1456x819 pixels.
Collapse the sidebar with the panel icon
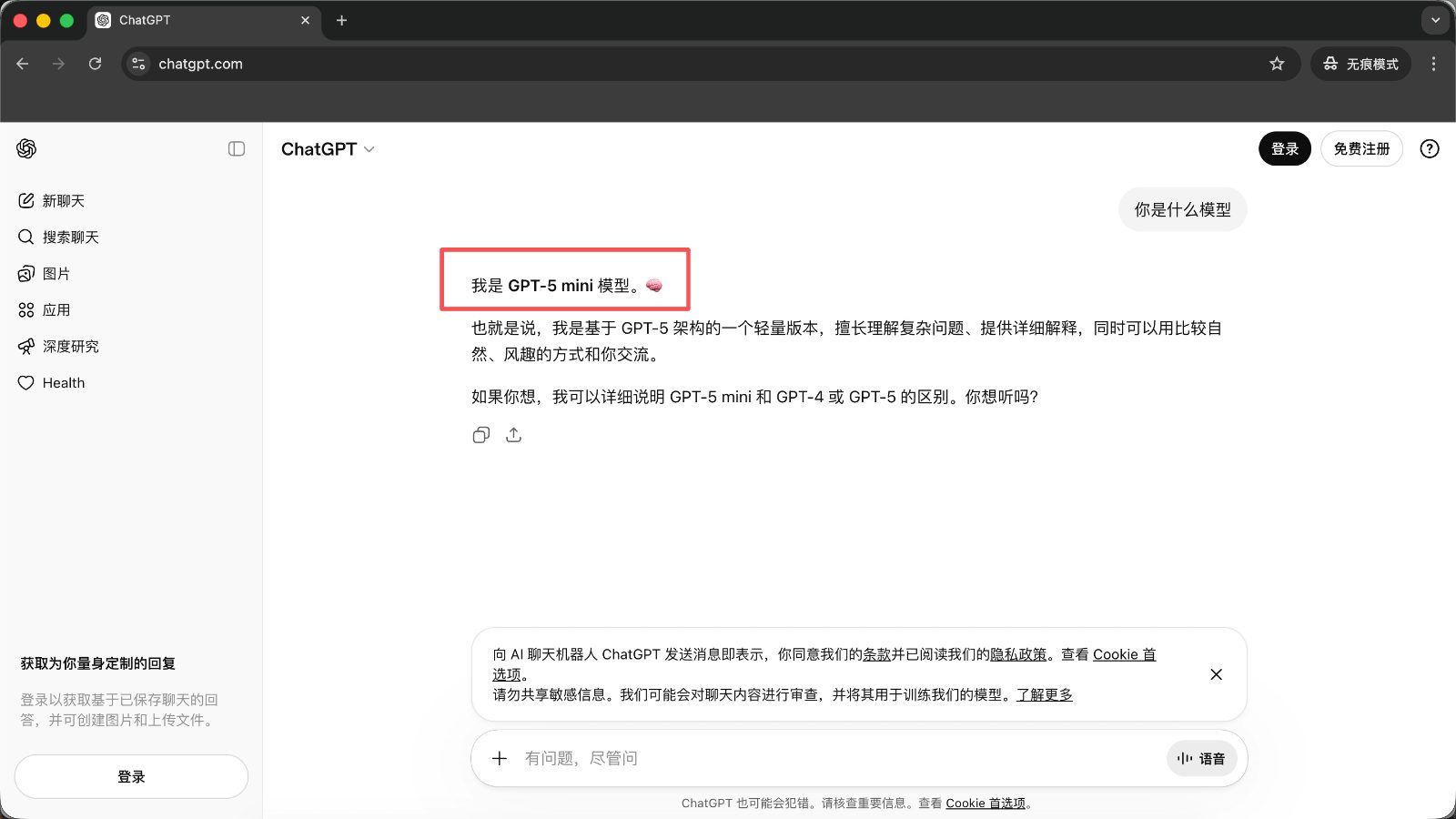tap(237, 148)
